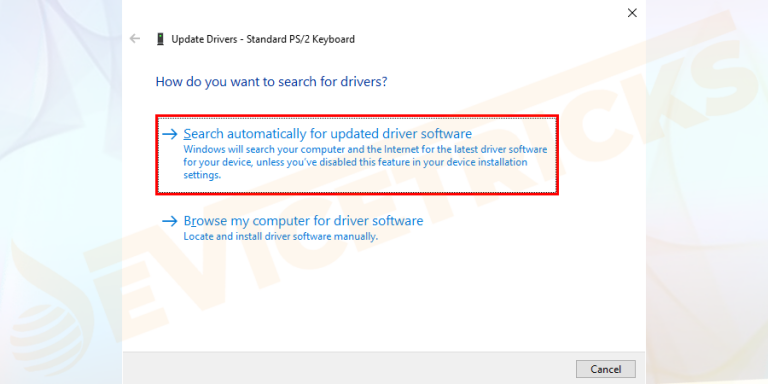This screenshot has height=384, width=768.
Task: Click the back arrow in the dialog header
Action: pos(134,39)
